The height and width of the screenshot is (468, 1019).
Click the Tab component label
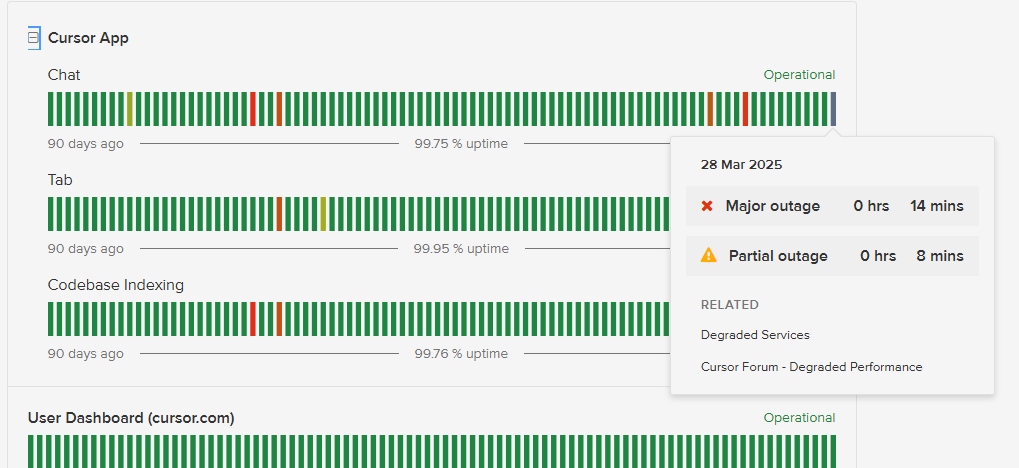60,180
